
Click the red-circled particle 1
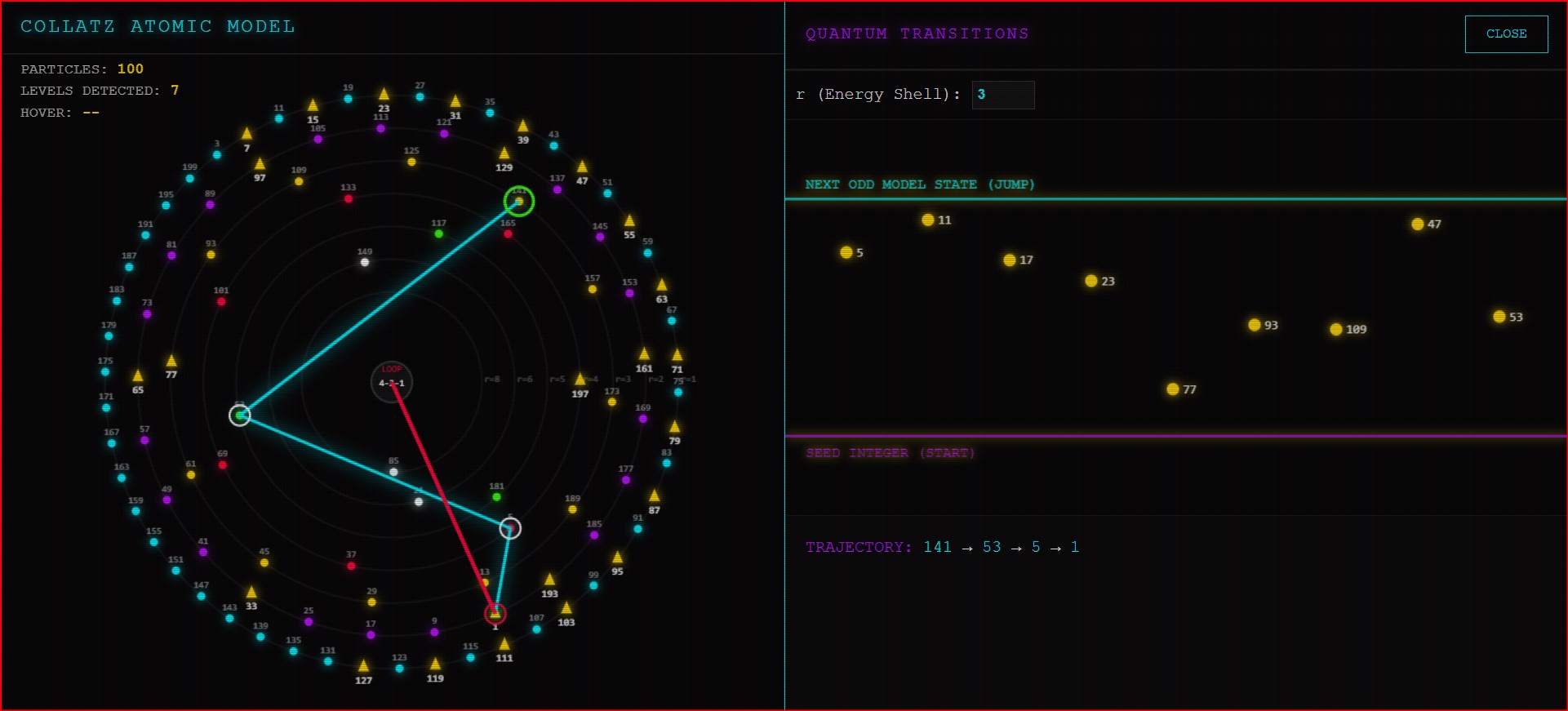[x=495, y=613]
